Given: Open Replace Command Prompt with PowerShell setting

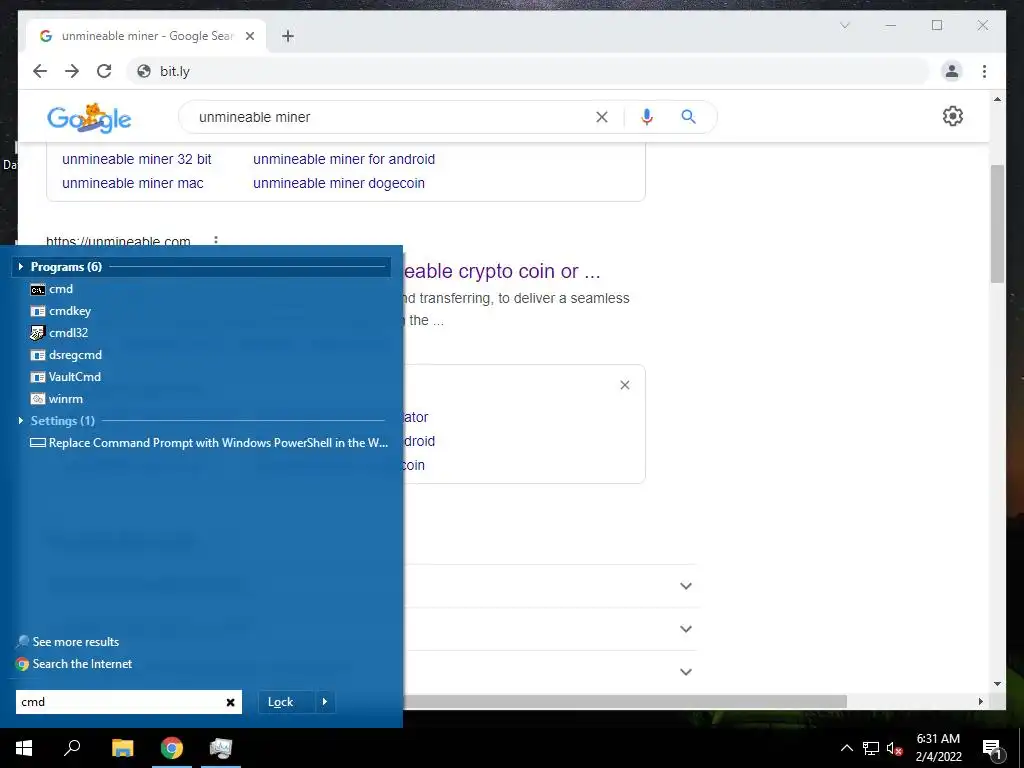Looking at the screenshot, I should [x=209, y=443].
